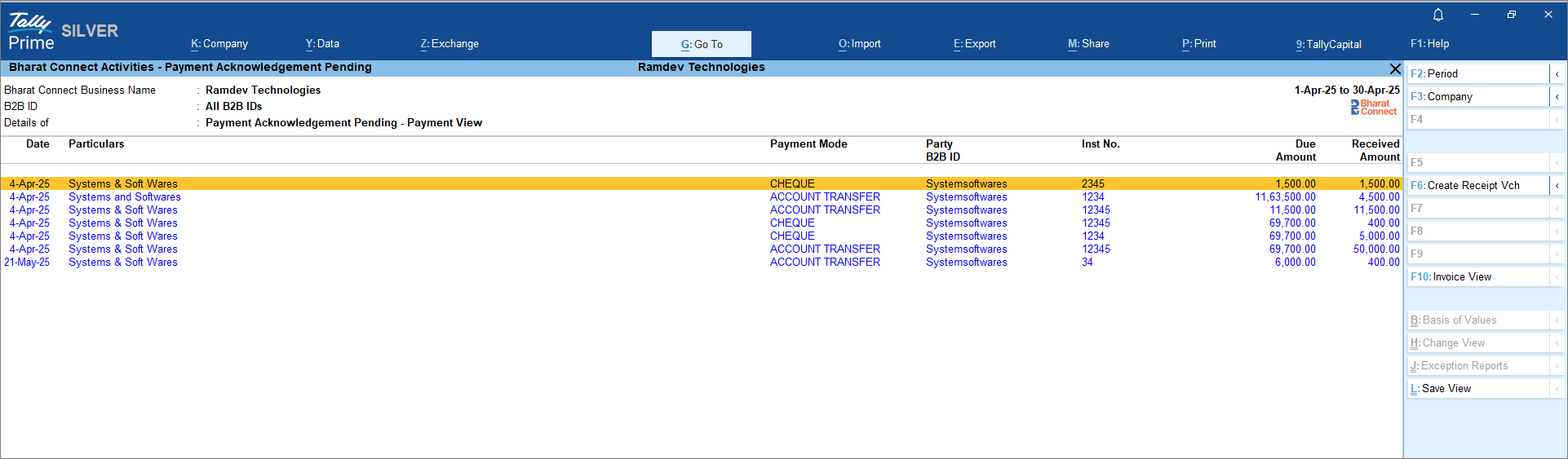Open the TallyCapital menu
The width and height of the screenshot is (1568, 459).
point(1328,44)
